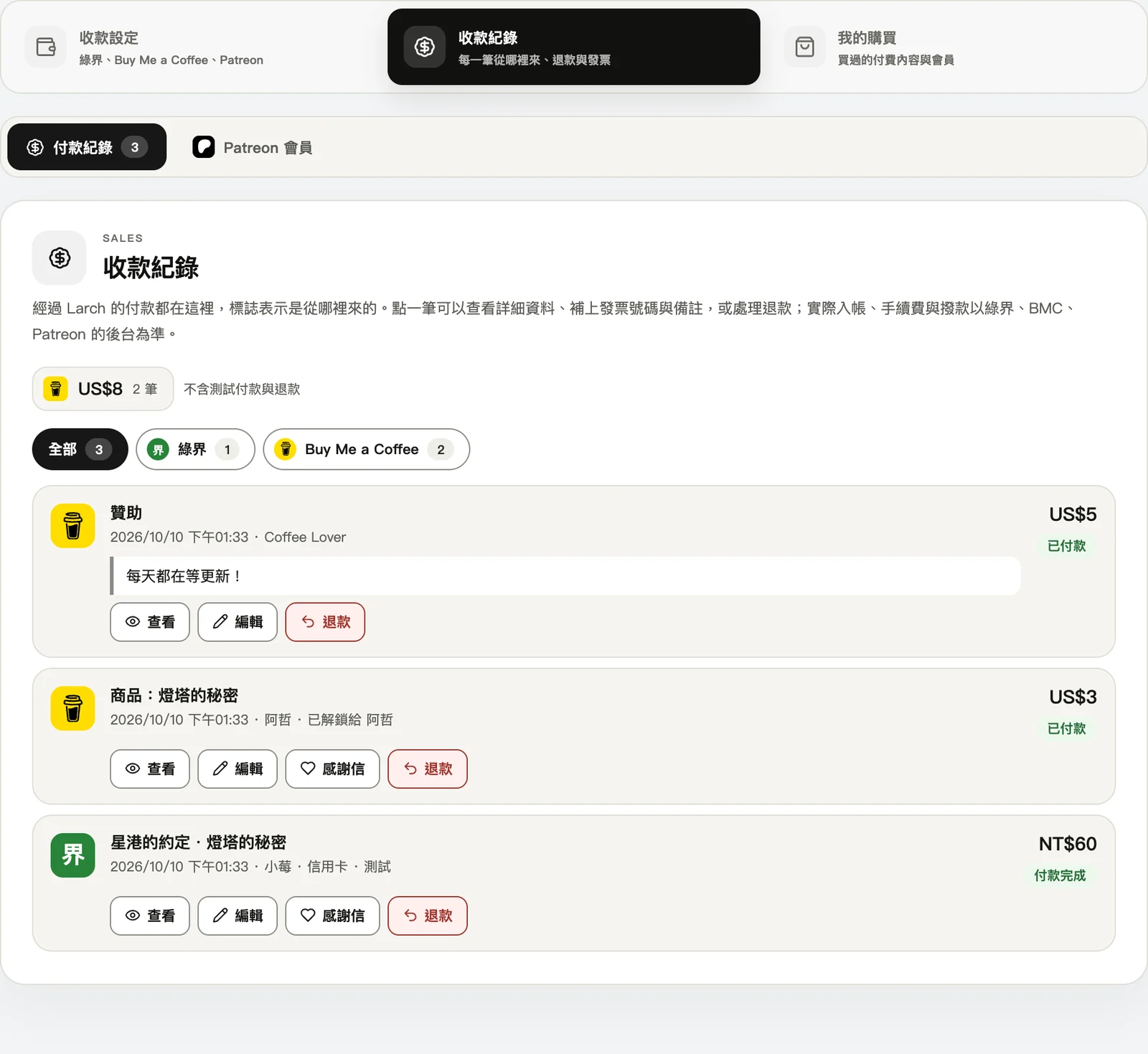
Task: Click the US$5 amount
Action: [x=1073, y=514]
